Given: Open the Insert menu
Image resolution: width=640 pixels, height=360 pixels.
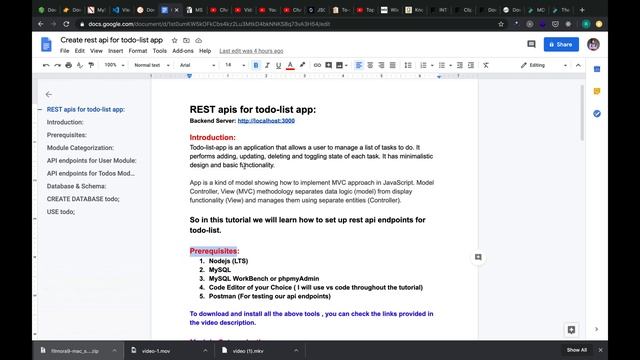Looking at the screenshot, I should tap(116, 51).
